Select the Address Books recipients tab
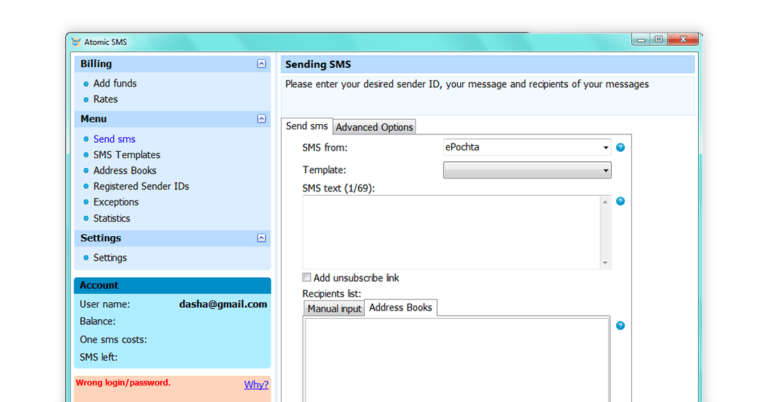This screenshot has width=768, height=402. [400, 308]
